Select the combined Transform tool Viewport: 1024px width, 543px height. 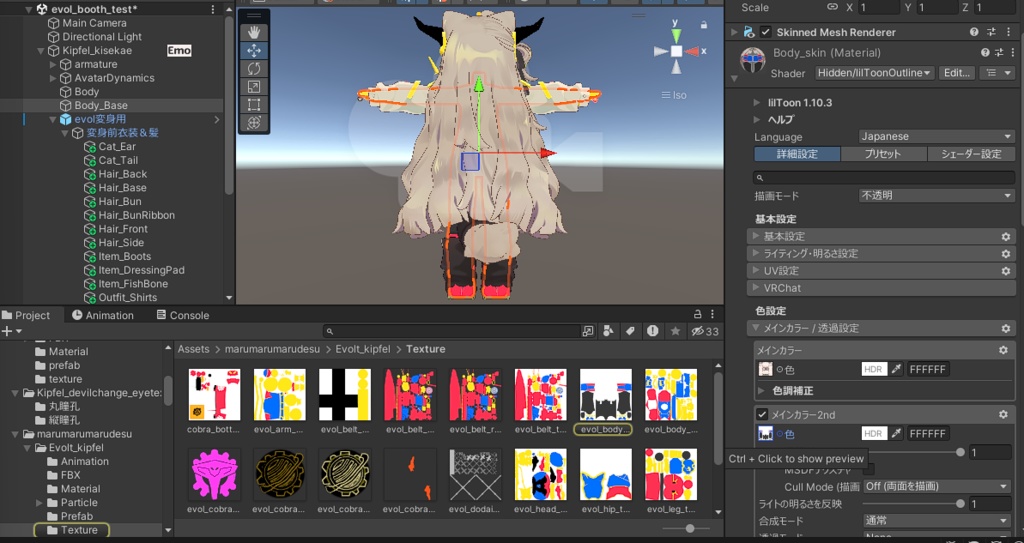pyautogui.click(x=254, y=123)
